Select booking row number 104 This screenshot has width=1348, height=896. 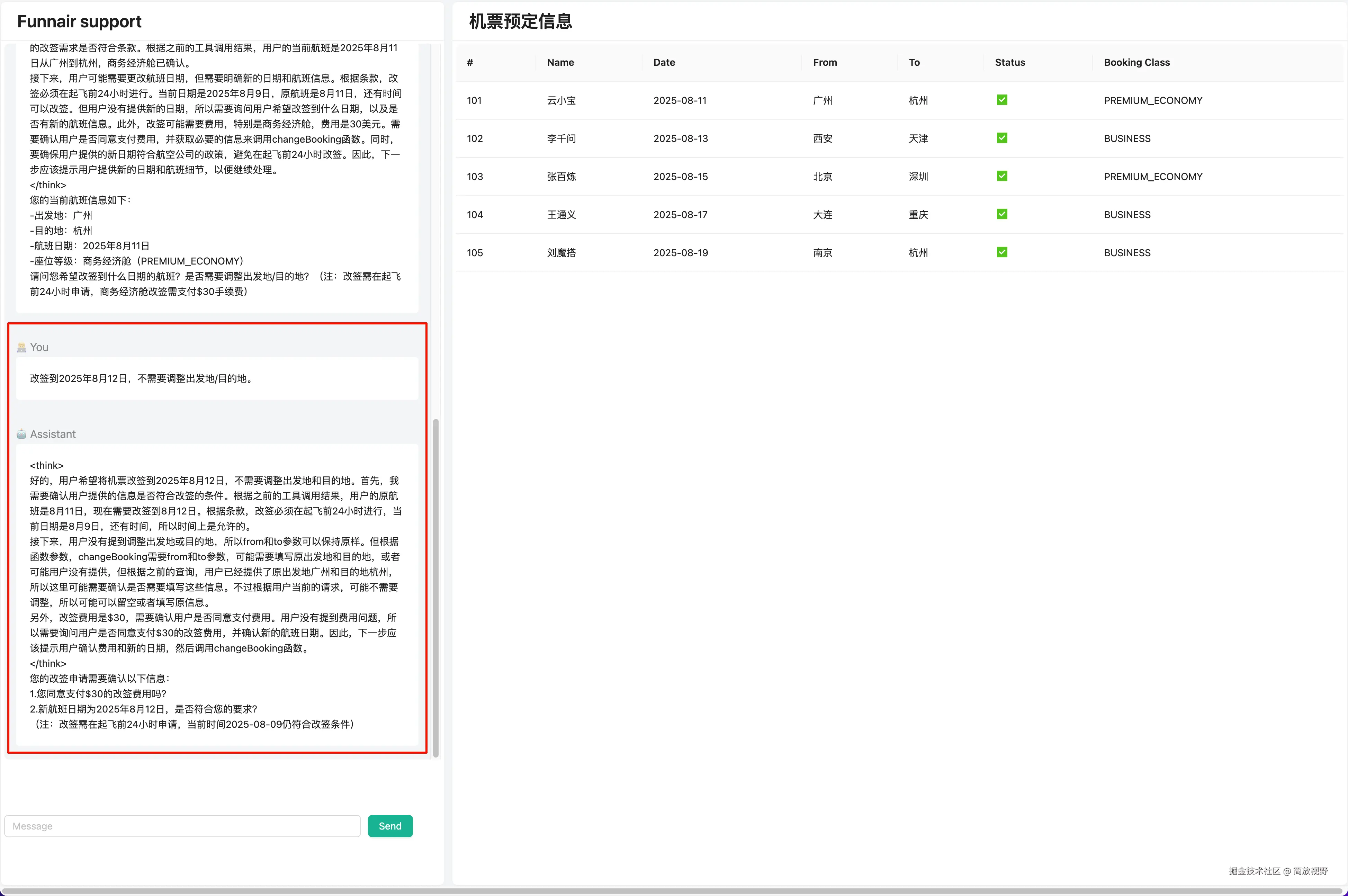[475, 215]
